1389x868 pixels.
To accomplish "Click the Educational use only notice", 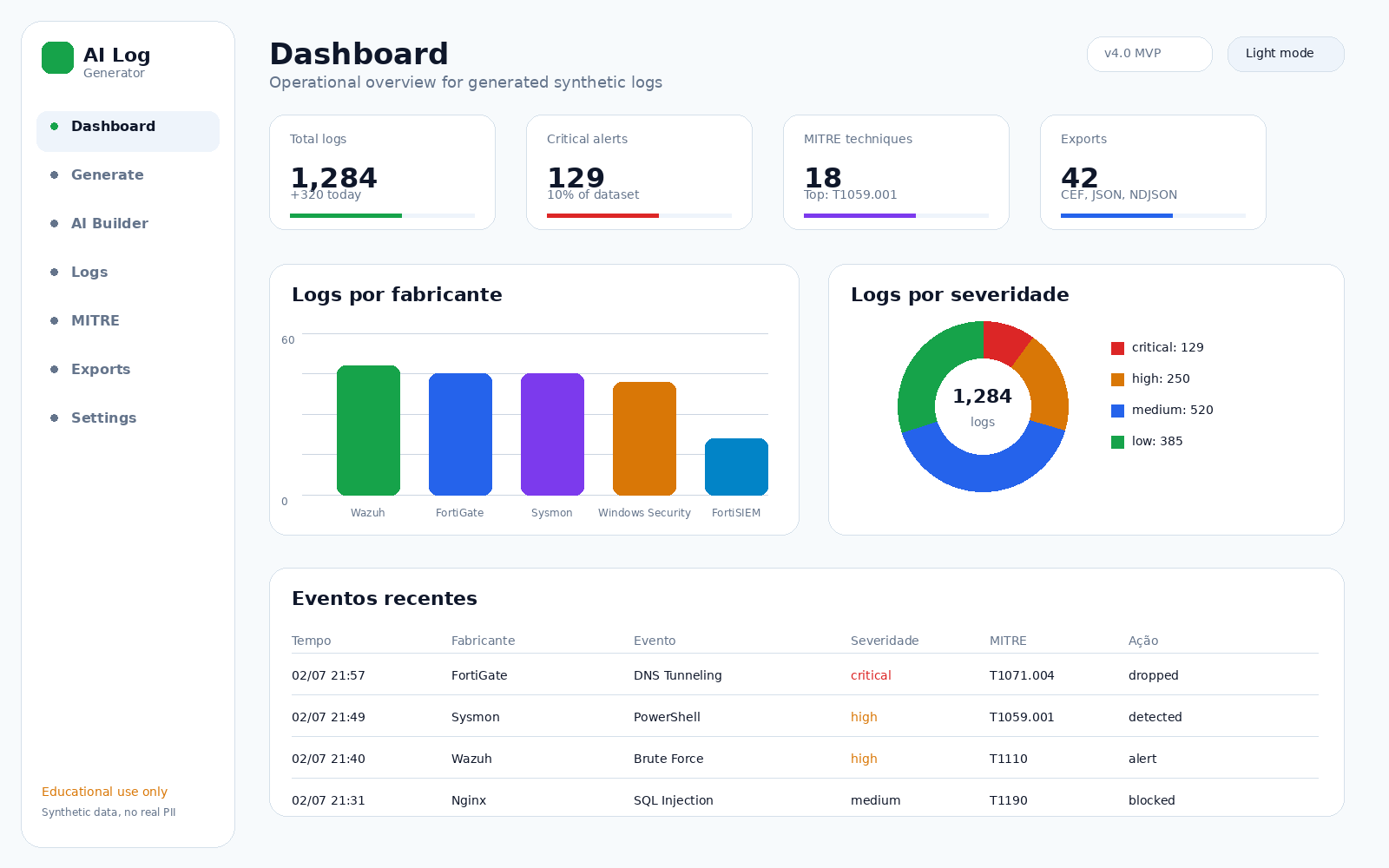I will click(105, 792).
